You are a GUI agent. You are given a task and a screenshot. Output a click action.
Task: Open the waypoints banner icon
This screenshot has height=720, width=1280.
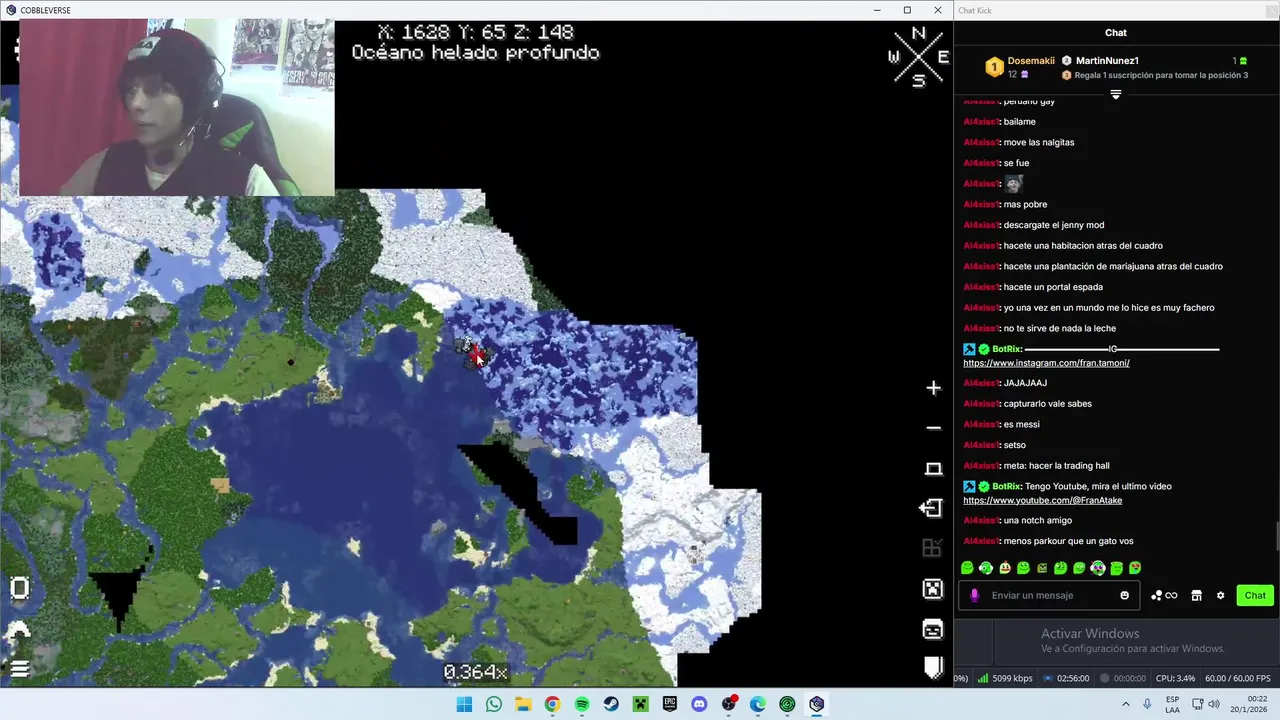click(933, 668)
